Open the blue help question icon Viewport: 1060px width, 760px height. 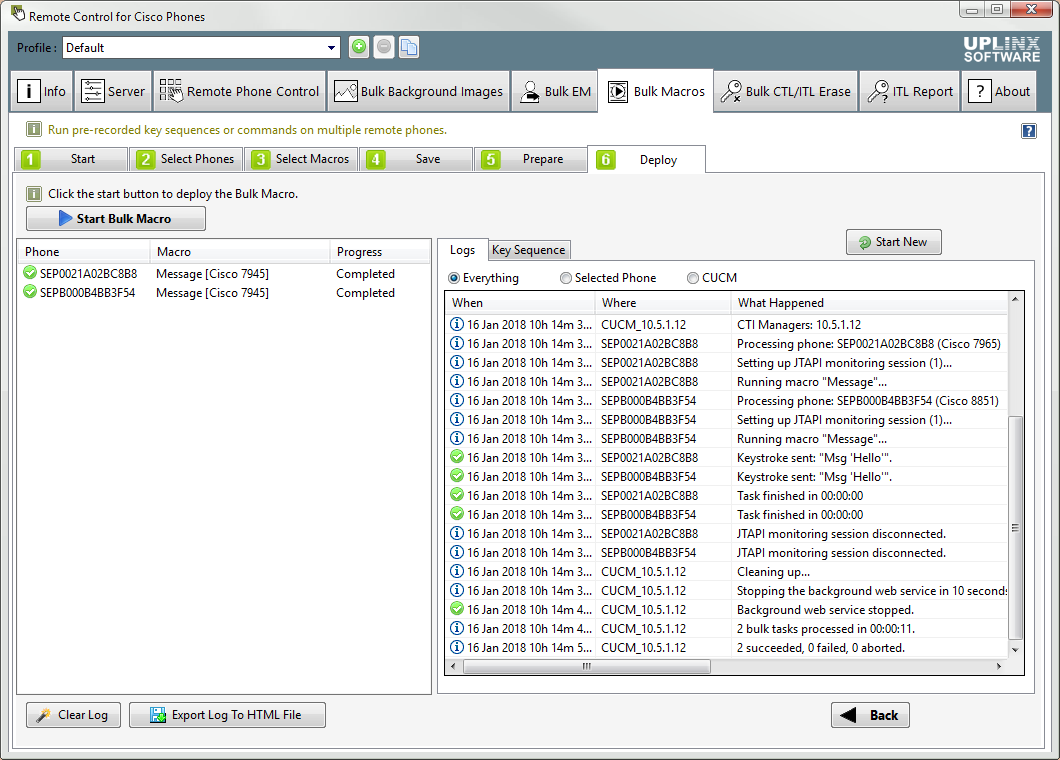tap(1028, 131)
